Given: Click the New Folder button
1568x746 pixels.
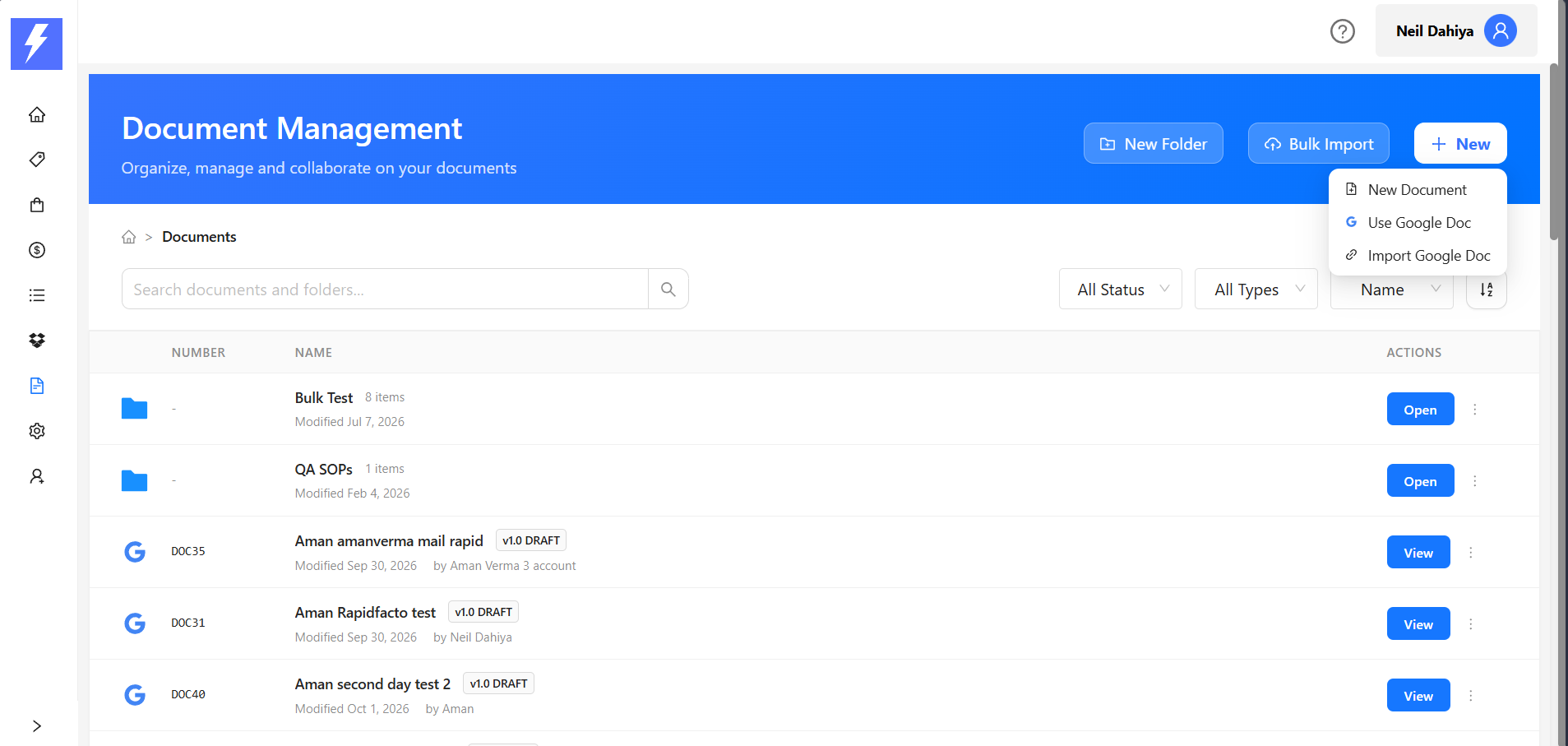Looking at the screenshot, I should 1153,143.
